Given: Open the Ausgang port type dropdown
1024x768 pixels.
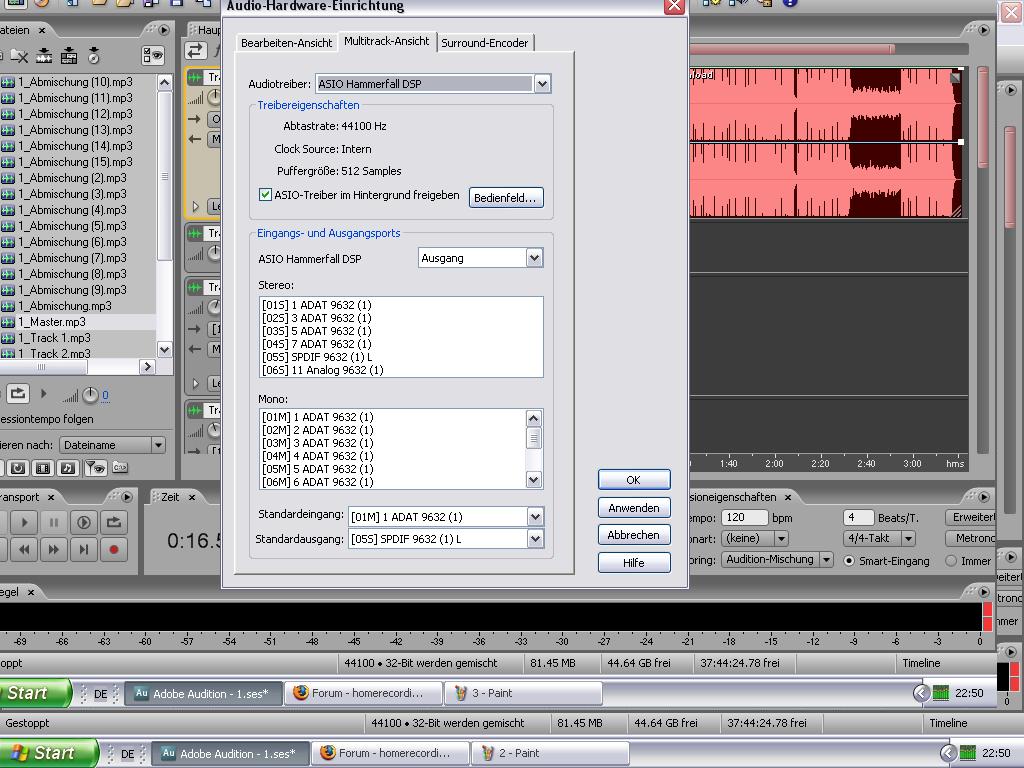Looking at the screenshot, I should coord(534,258).
